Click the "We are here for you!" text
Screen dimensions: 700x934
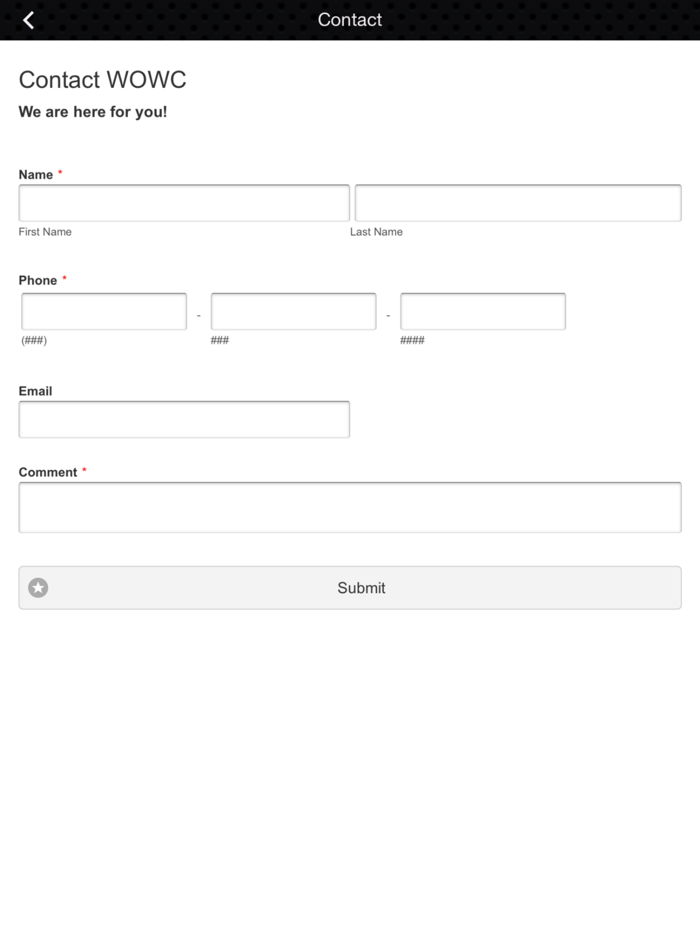(93, 112)
